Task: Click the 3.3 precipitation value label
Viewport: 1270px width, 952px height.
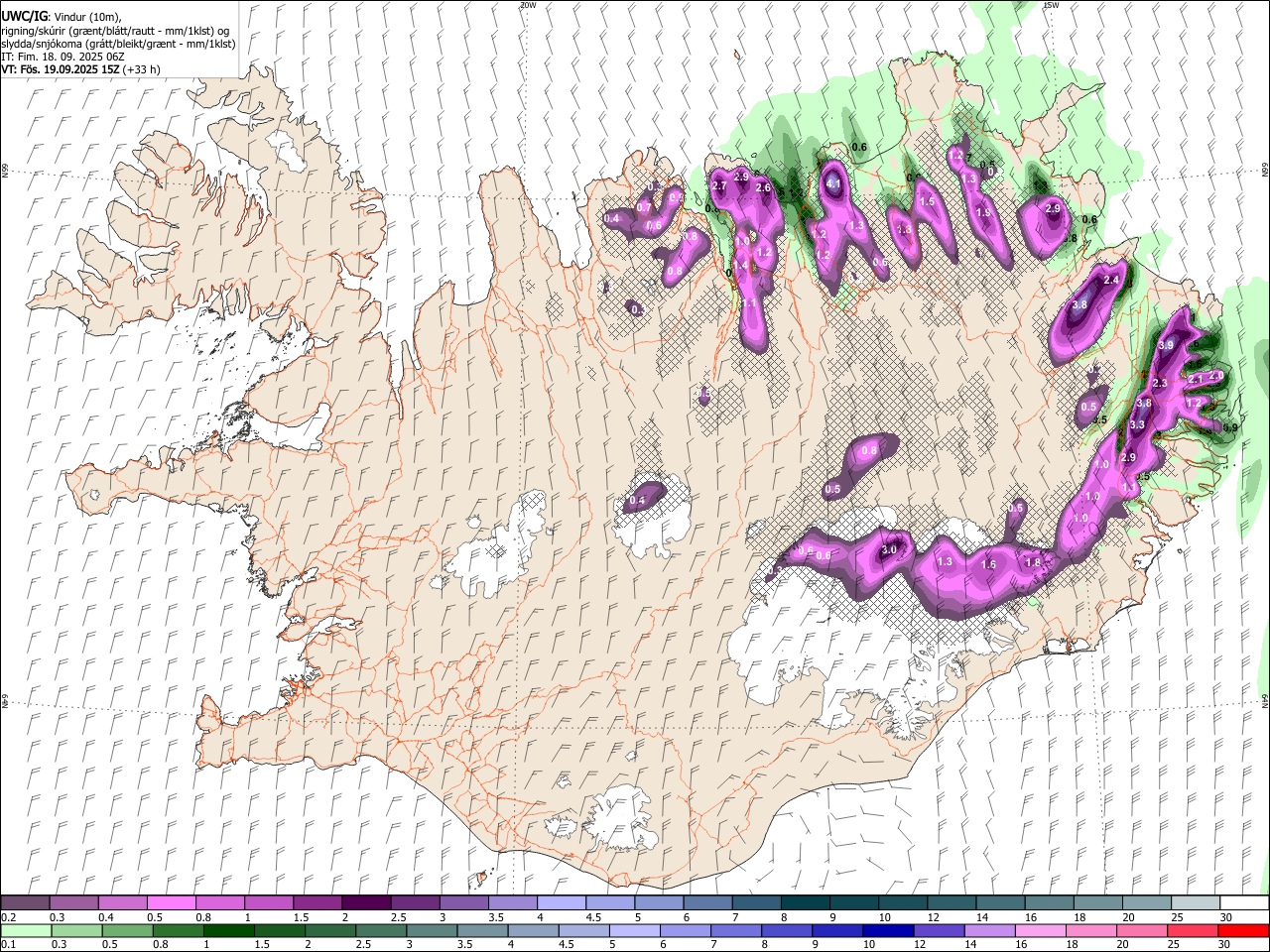Action: [1137, 424]
